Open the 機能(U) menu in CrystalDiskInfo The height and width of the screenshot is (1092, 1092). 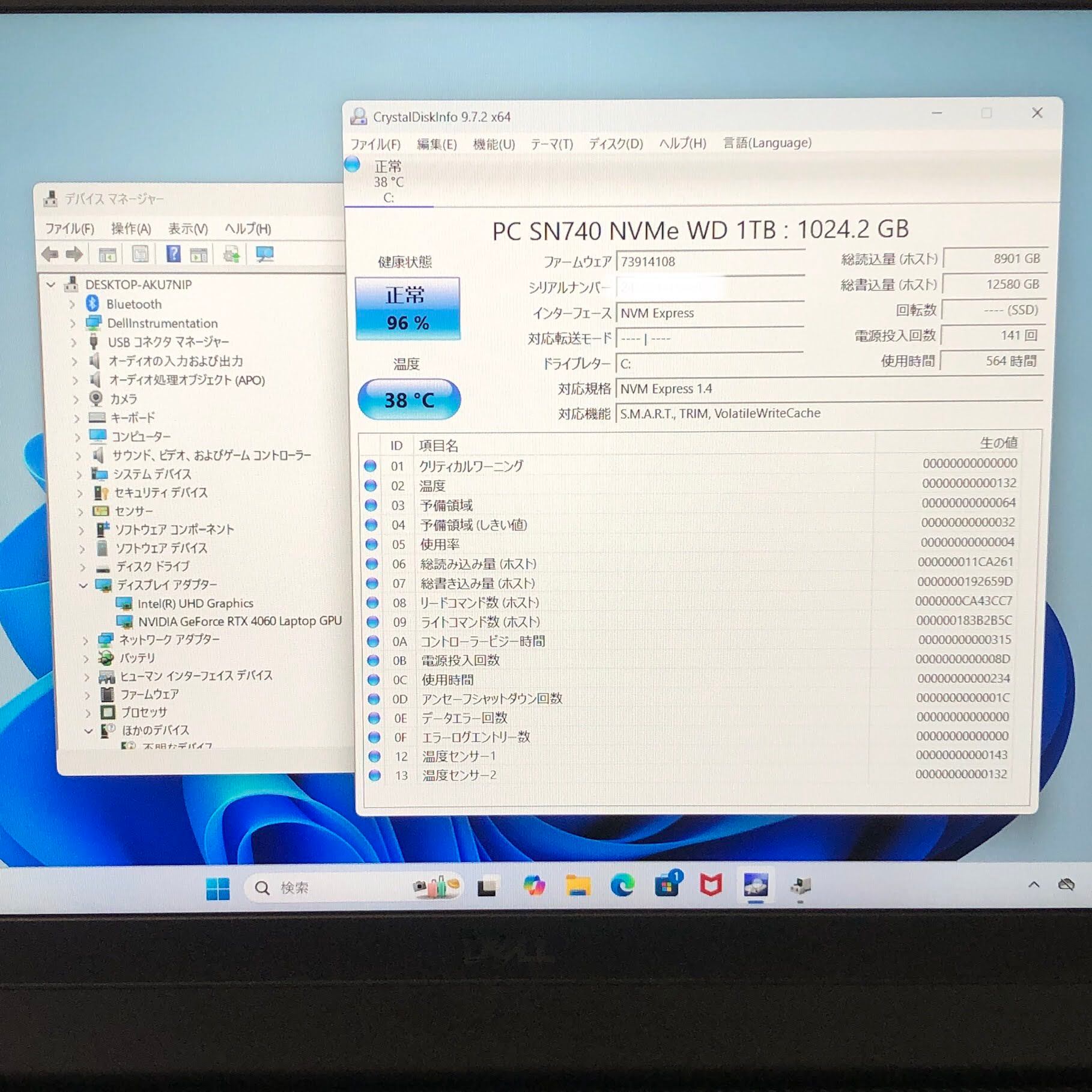point(493,144)
